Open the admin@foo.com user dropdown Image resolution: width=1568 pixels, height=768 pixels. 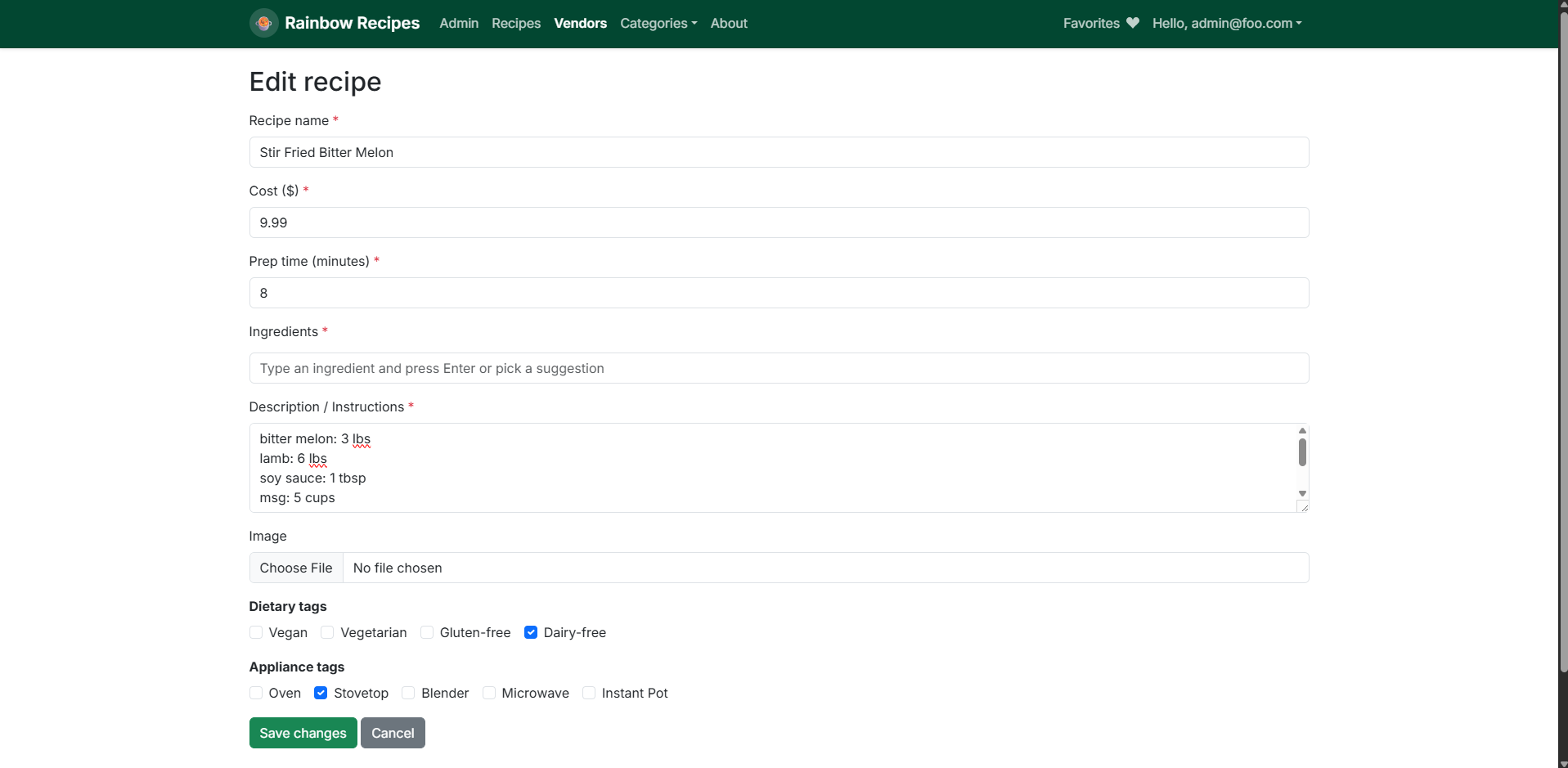[x=1226, y=23]
